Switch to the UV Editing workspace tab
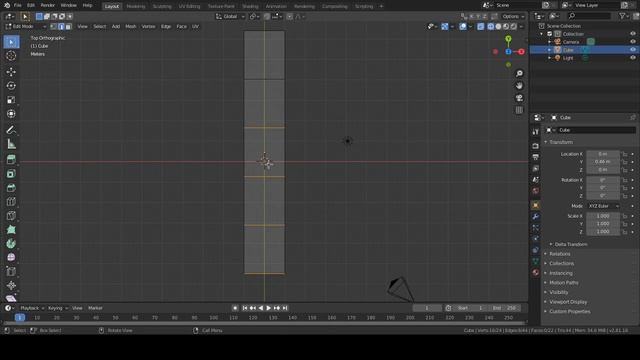Screen dimensions: 640x360 coord(189,7)
